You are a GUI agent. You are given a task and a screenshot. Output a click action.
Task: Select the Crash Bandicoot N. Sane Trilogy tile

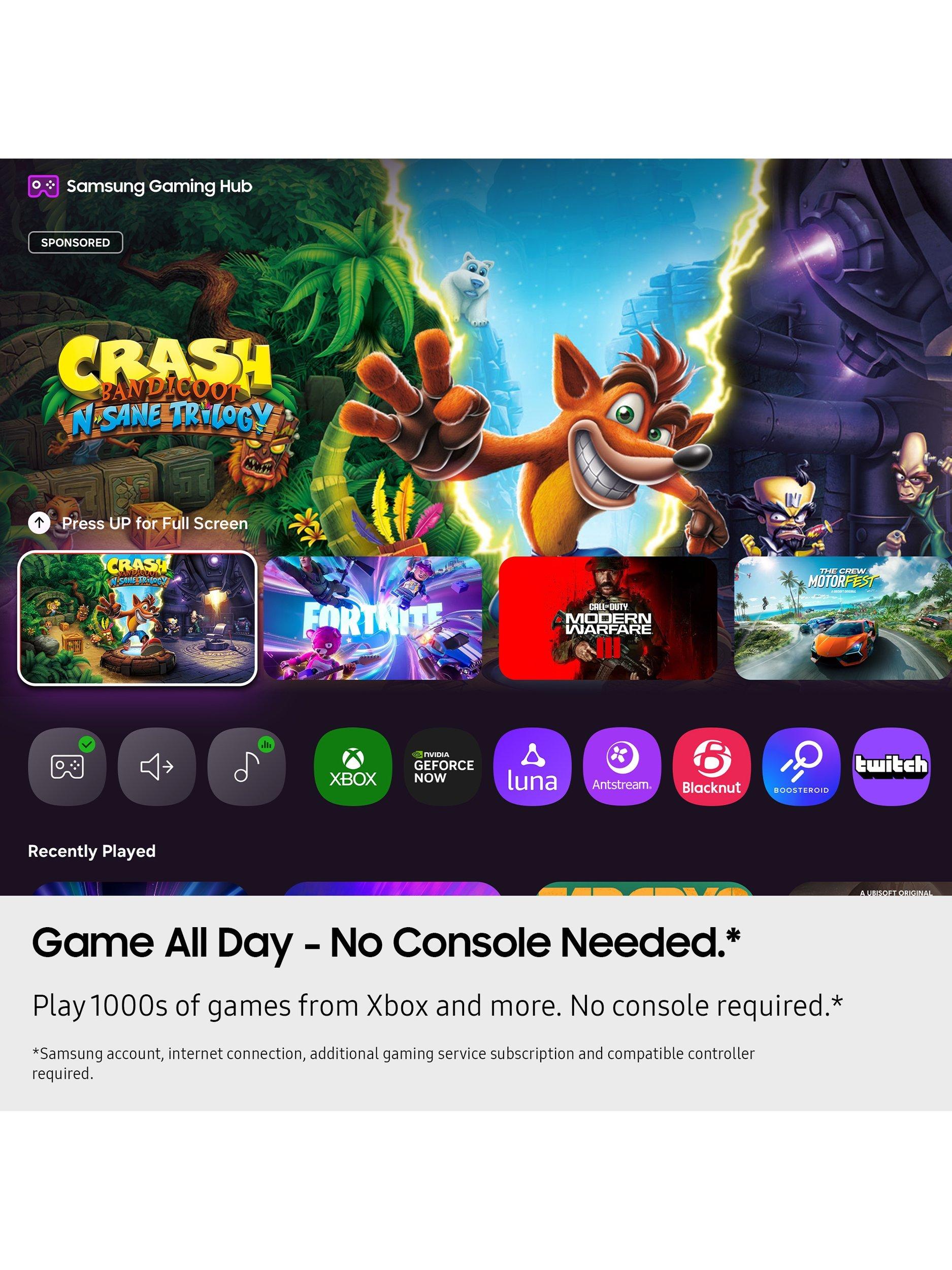[x=137, y=618]
